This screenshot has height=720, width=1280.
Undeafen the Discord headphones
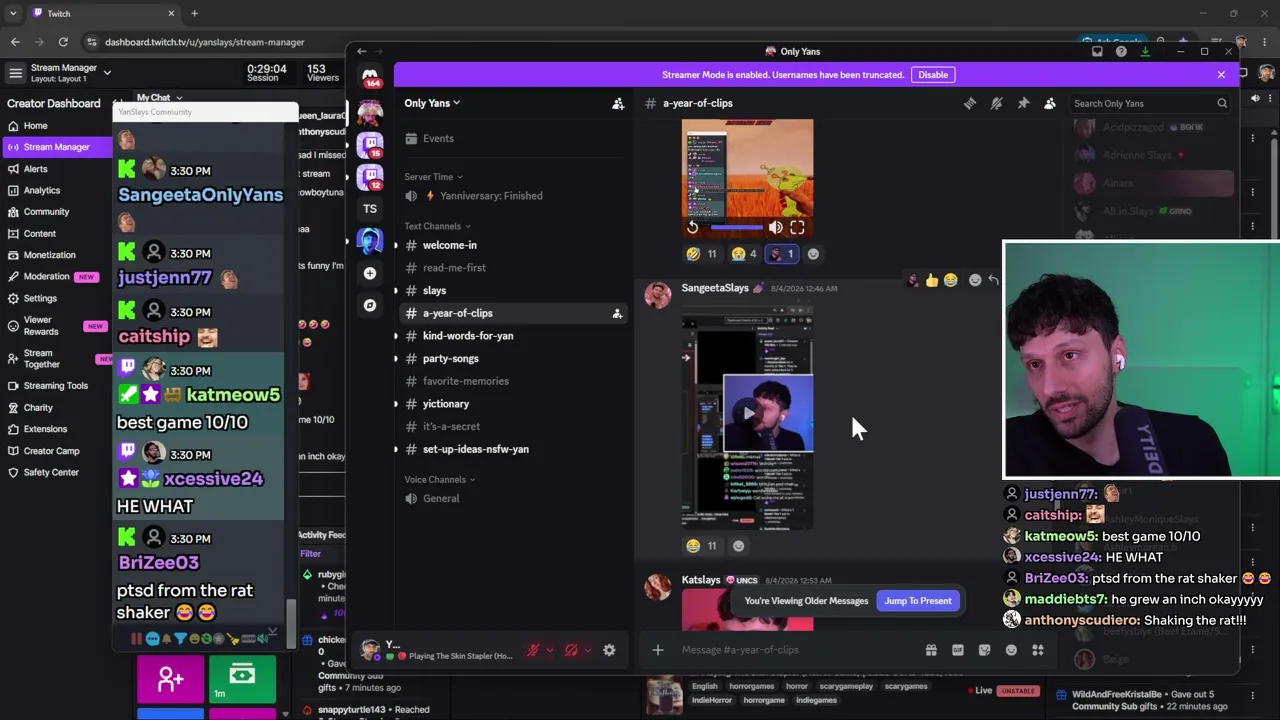[571, 650]
